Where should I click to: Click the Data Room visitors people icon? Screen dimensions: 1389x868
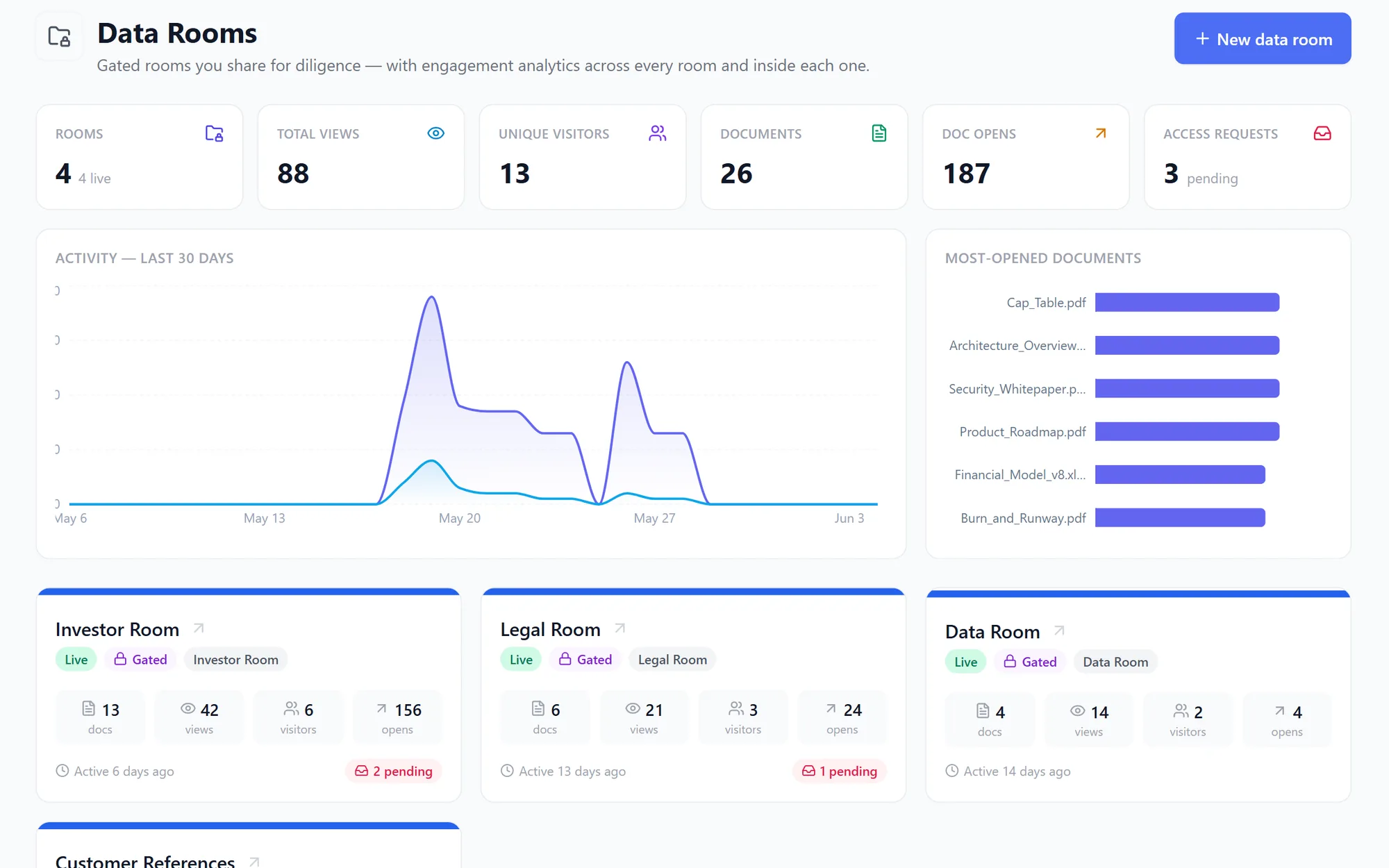coord(1181,711)
